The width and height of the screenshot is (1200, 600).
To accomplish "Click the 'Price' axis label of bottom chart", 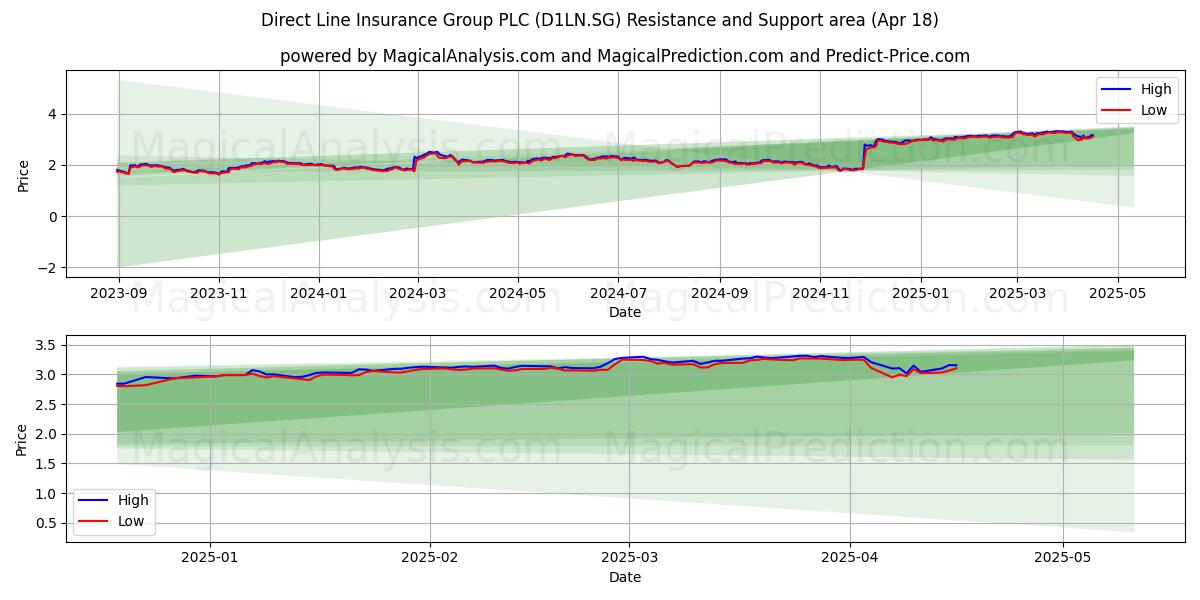I will (x=23, y=438).
